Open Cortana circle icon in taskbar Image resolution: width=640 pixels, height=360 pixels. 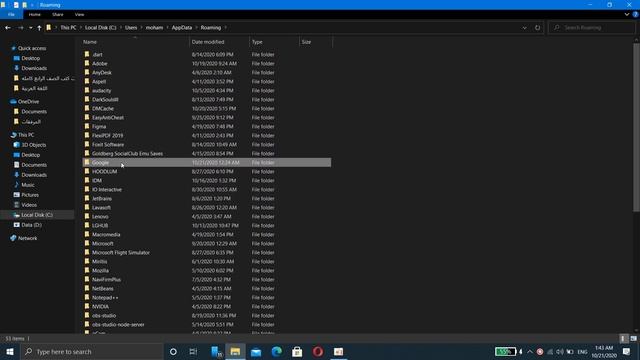tap(173, 351)
